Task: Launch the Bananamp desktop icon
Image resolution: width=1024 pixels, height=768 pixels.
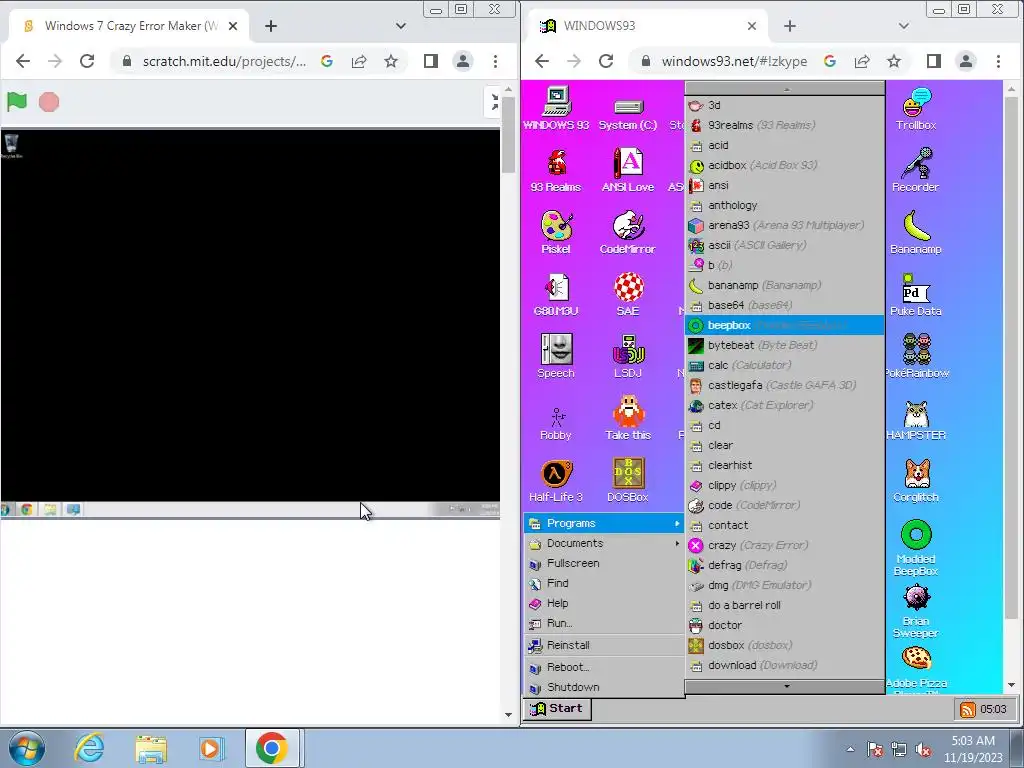Action: (x=916, y=232)
